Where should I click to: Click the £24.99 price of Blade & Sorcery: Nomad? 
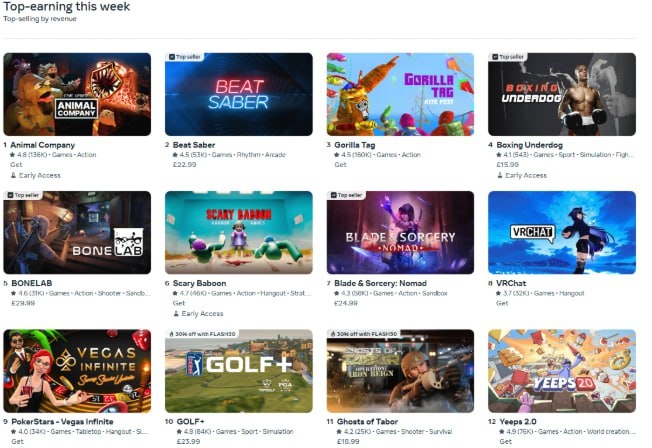[346, 303]
